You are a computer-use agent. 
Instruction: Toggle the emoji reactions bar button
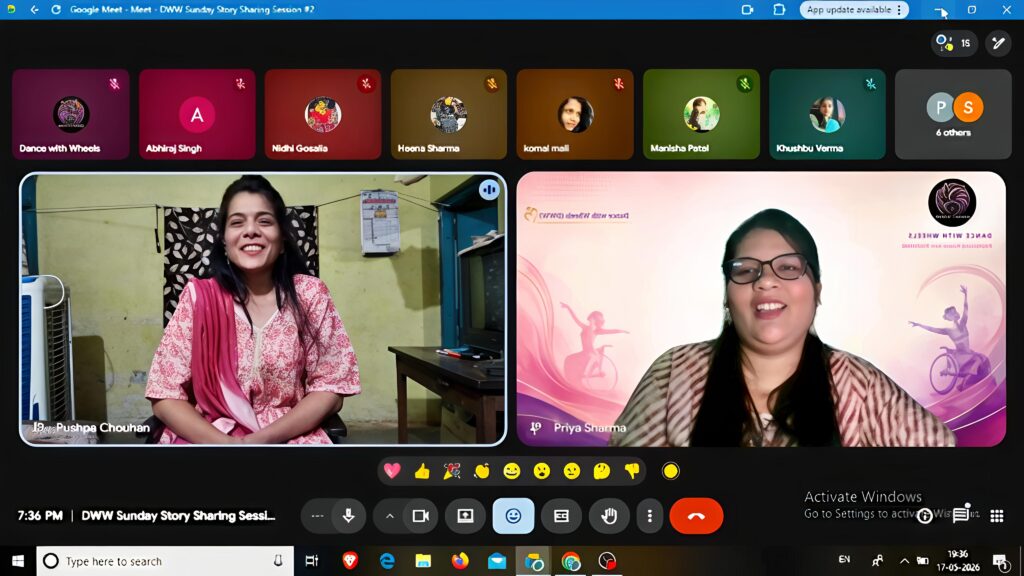(x=513, y=516)
